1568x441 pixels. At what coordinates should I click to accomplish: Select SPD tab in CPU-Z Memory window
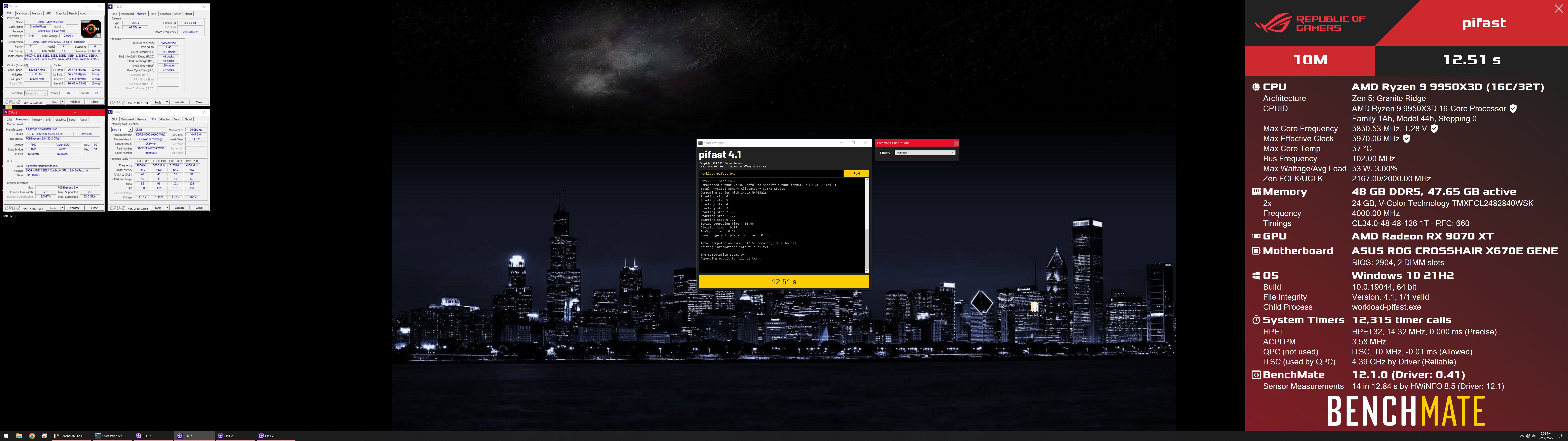153,14
